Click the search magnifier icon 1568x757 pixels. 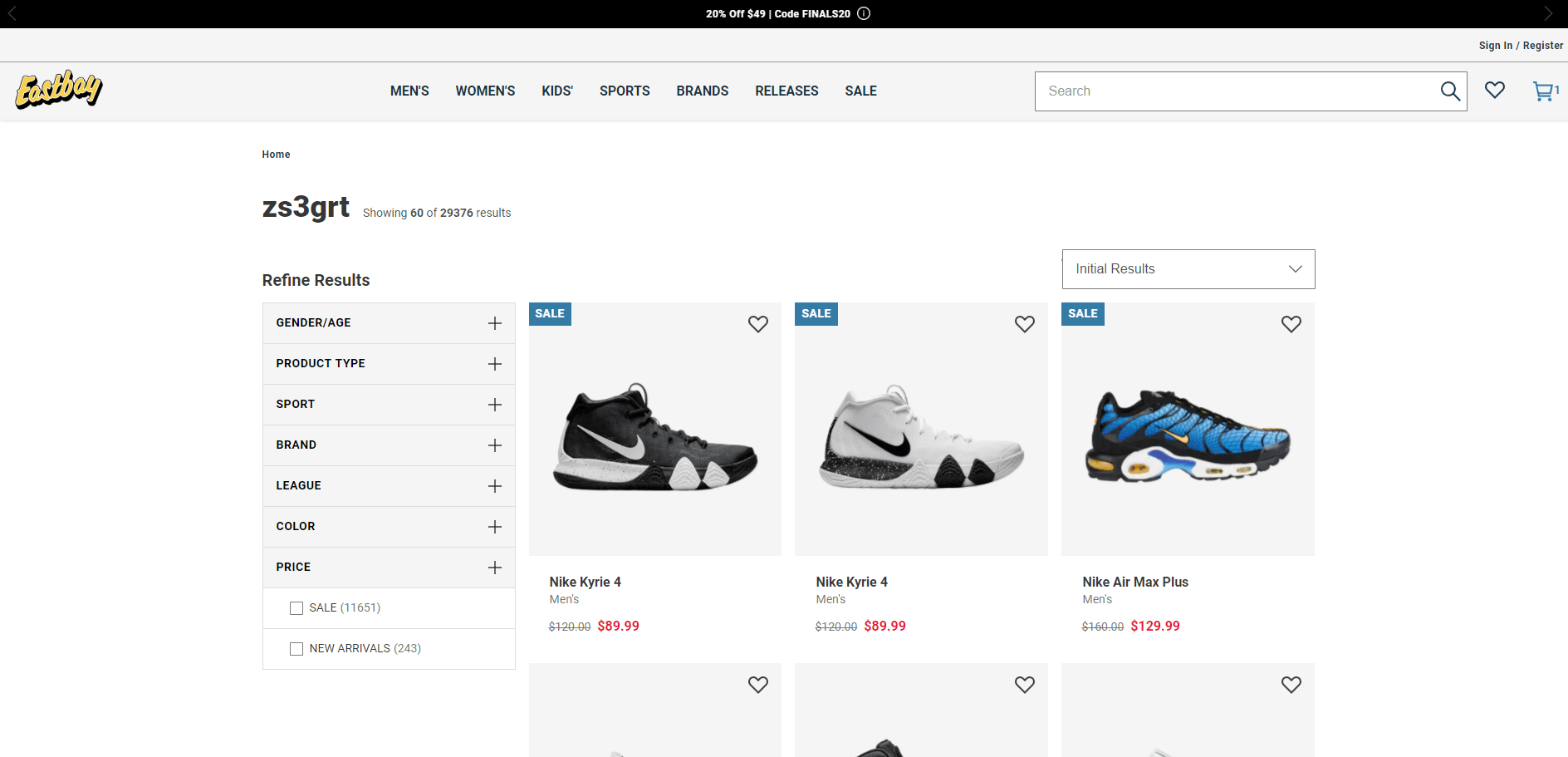(x=1450, y=91)
